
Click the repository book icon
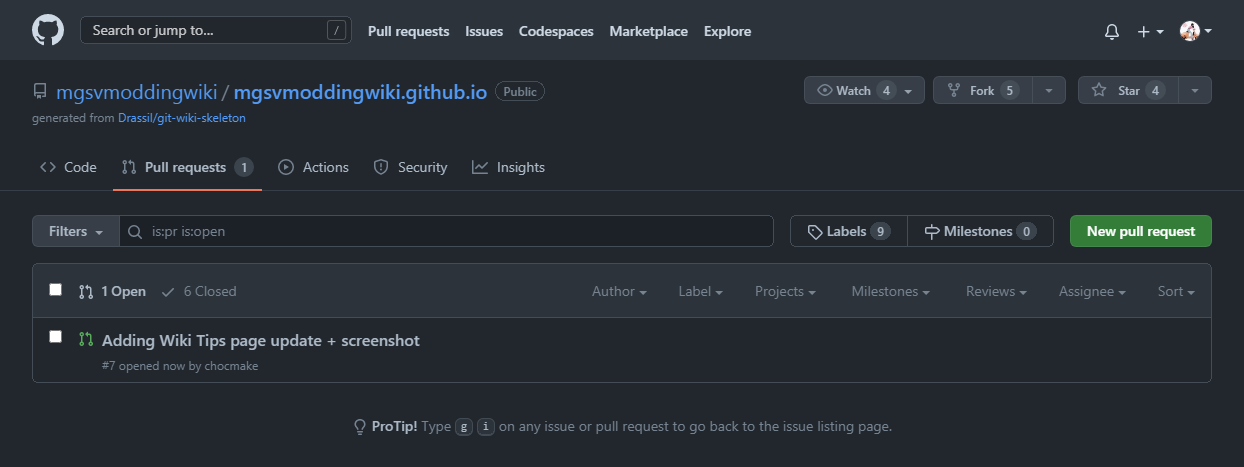click(x=40, y=92)
